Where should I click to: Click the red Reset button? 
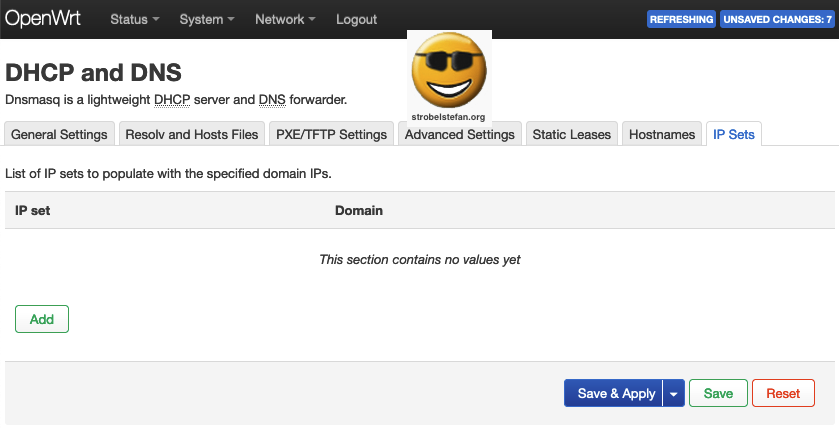point(783,393)
